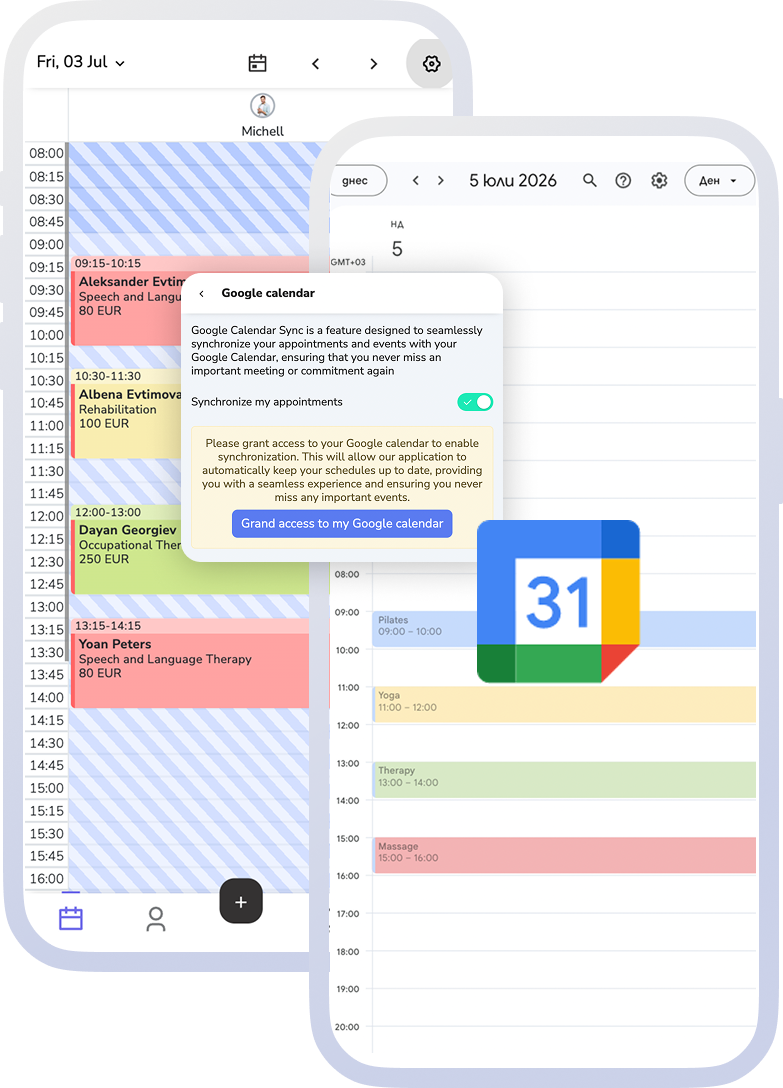This screenshot has height=1088, width=783.
Task: Click the 5 юли 2026 date title
Action: pos(513,180)
